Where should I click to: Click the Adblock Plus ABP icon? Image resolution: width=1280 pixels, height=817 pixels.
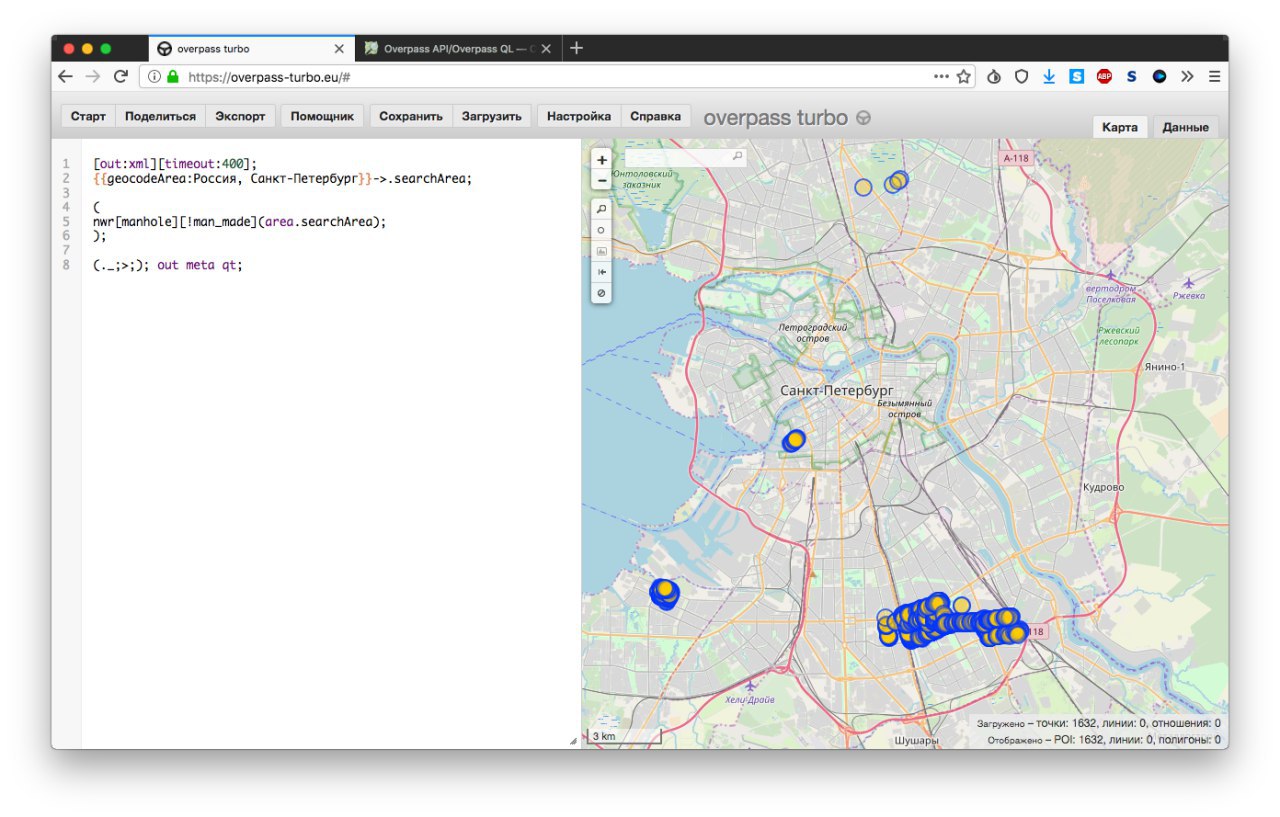tap(1104, 76)
